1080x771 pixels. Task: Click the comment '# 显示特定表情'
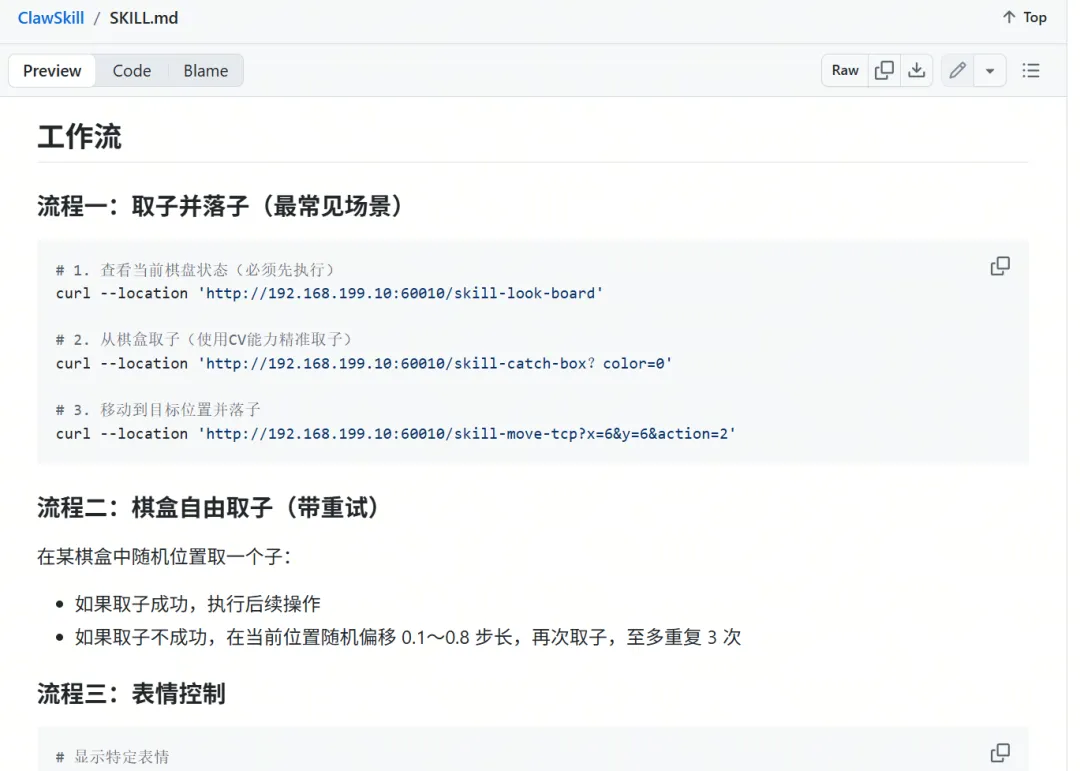pos(112,757)
